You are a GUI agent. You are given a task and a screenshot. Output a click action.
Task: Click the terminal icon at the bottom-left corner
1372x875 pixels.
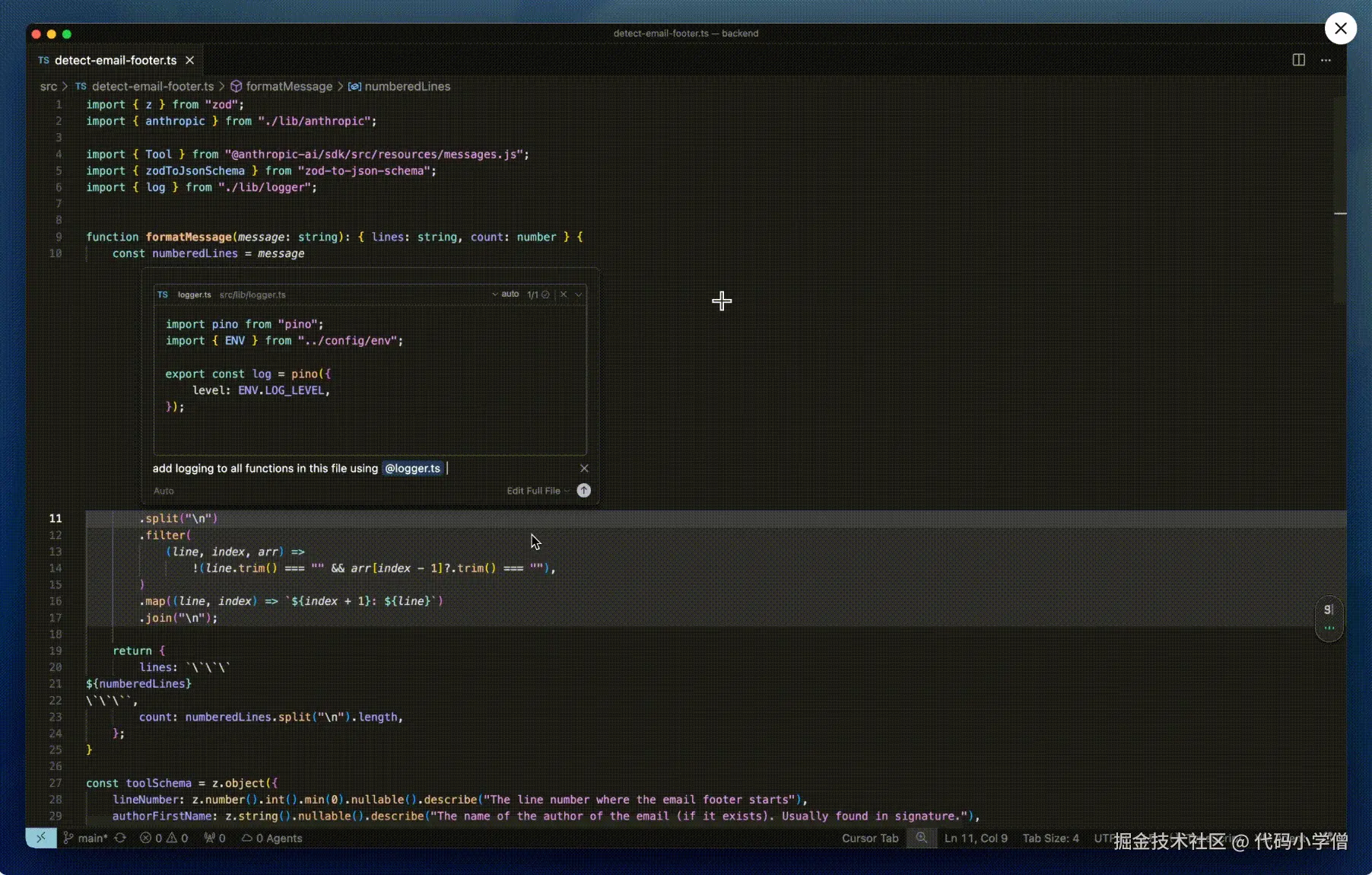pos(41,838)
